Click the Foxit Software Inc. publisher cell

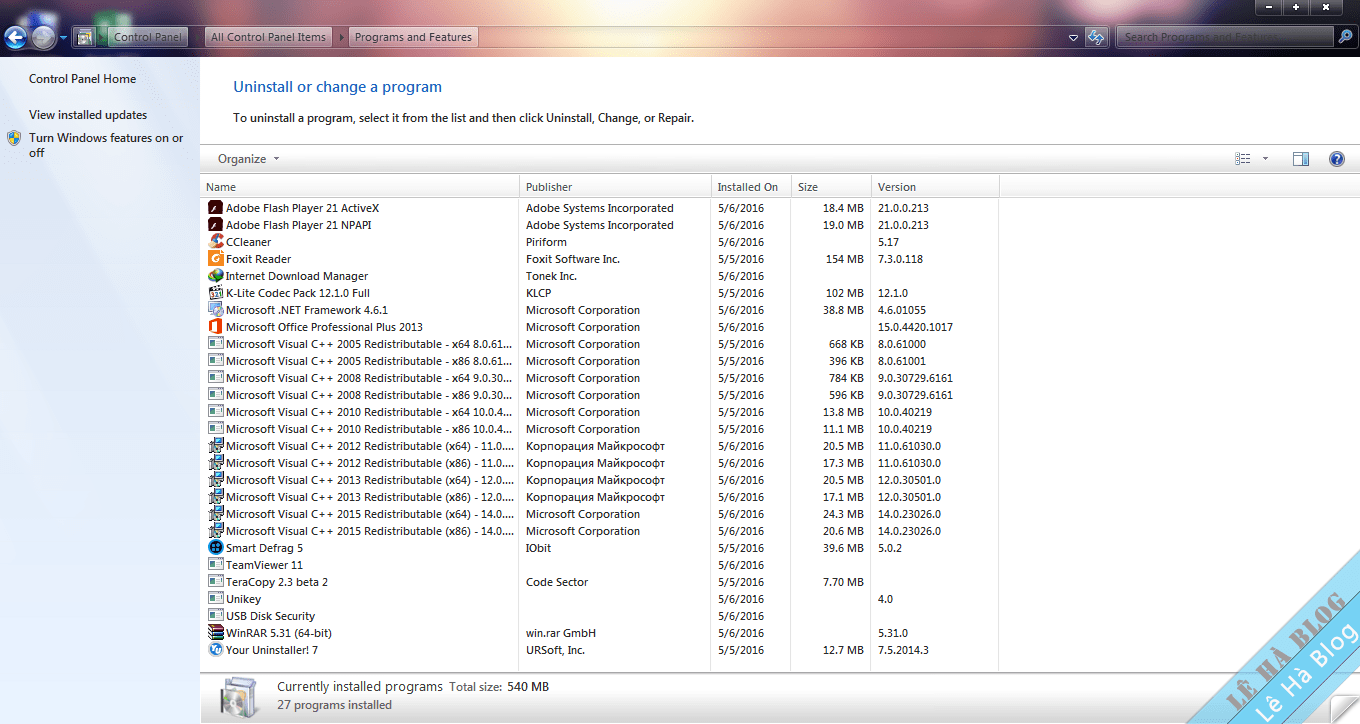[573, 259]
